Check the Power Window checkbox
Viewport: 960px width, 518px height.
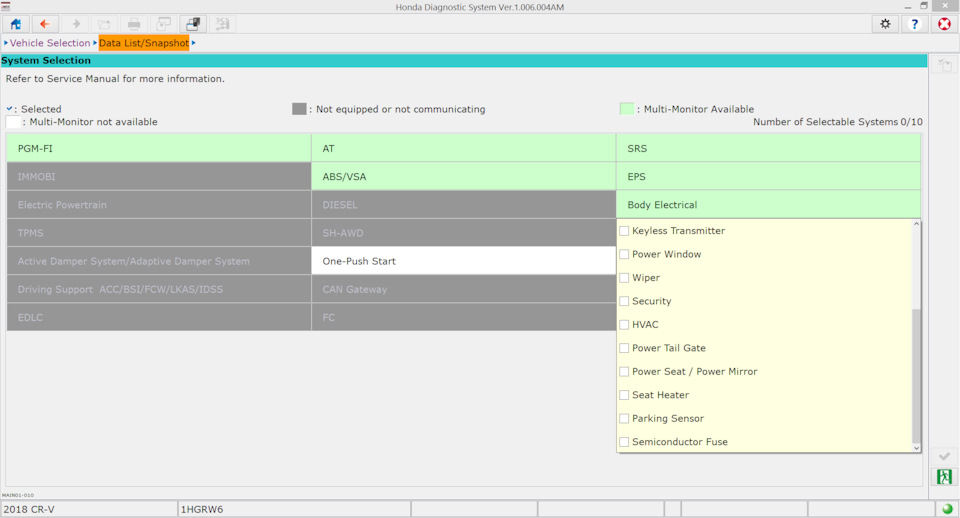(x=624, y=254)
